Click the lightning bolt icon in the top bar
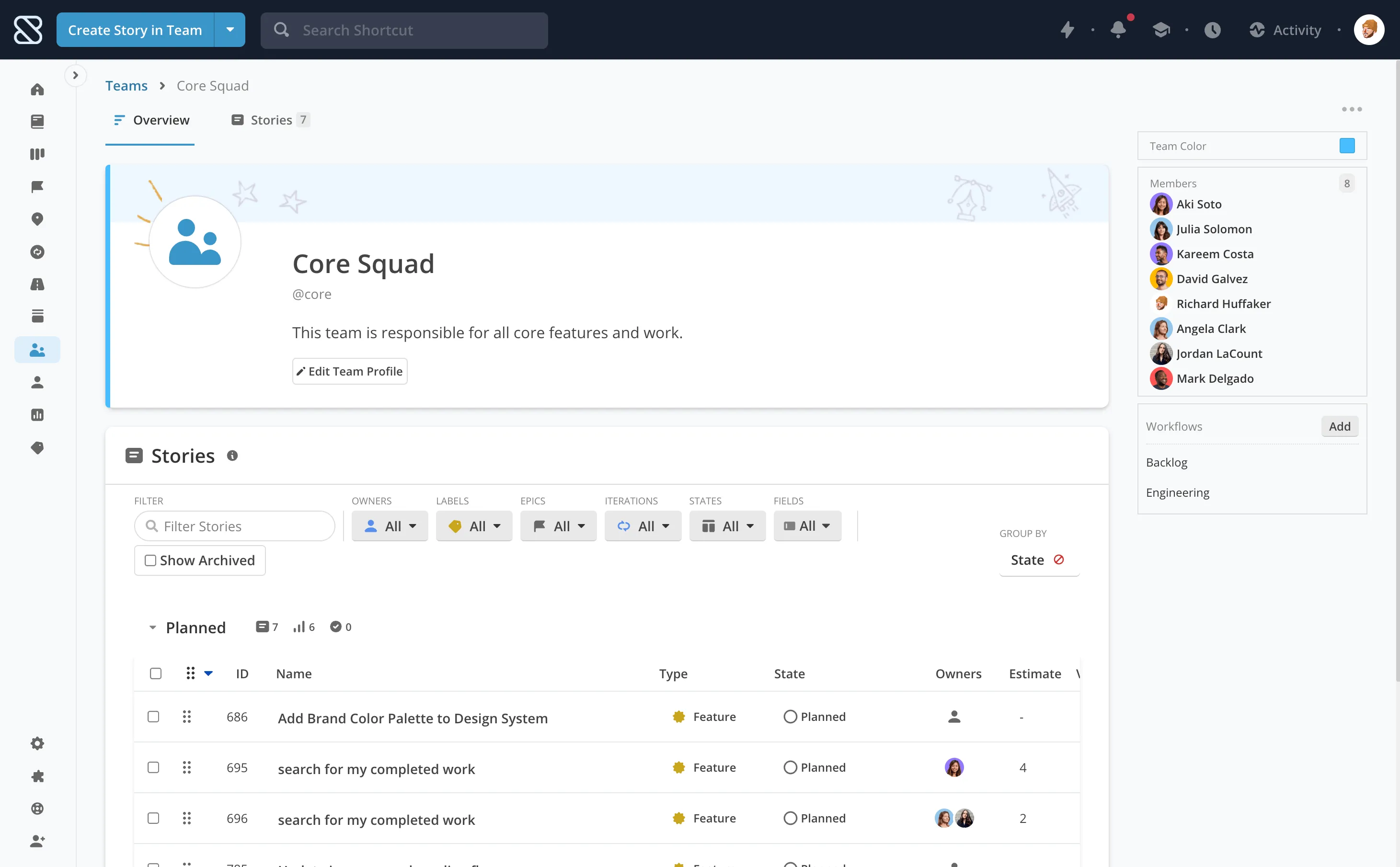This screenshot has width=1400, height=867. [1067, 30]
